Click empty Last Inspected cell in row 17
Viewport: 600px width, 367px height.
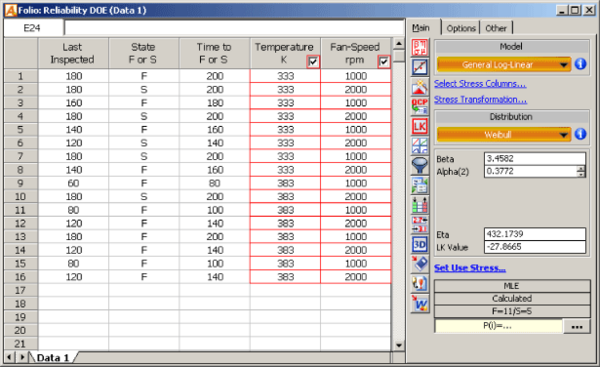pyautogui.click(x=73, y=290)
